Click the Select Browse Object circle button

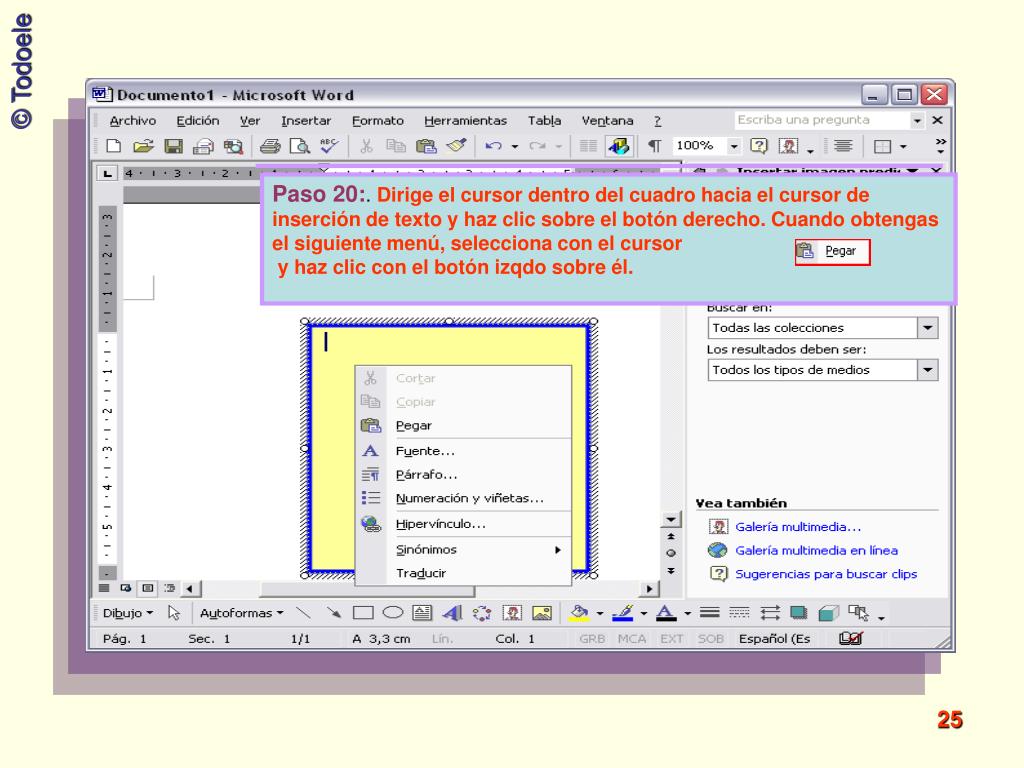click(671, 553)
